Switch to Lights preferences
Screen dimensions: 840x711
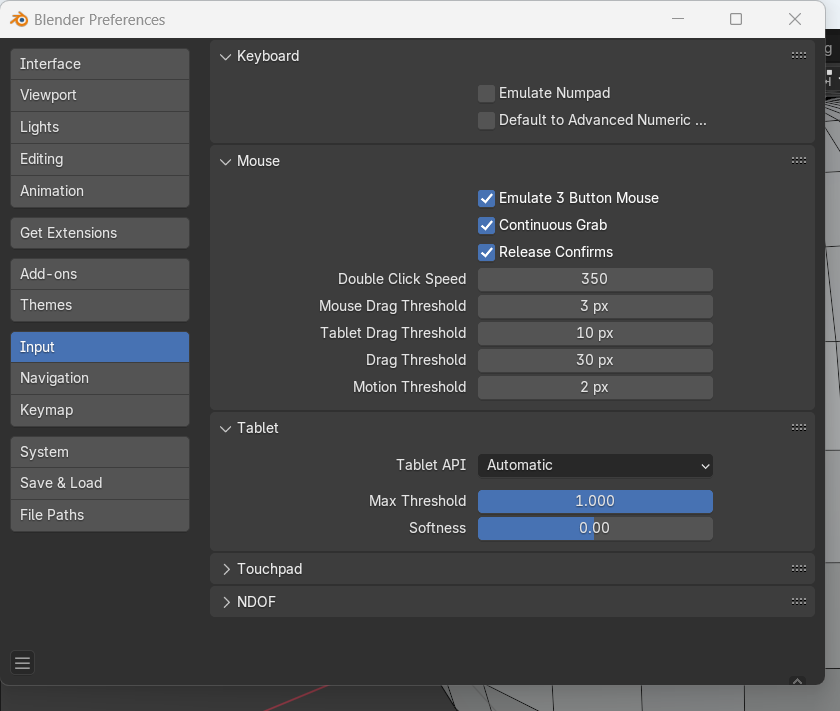pyautogui.click(x=100, y=127)
